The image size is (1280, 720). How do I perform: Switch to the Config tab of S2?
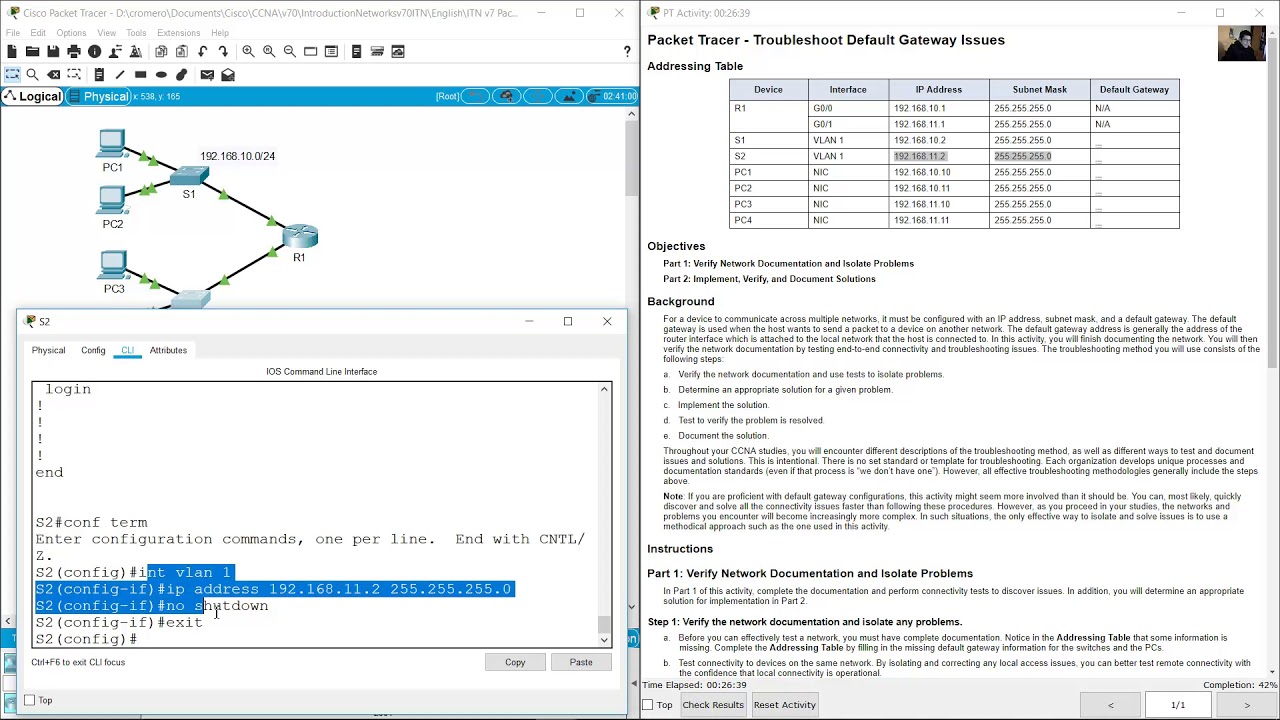(x=93, y=350)
